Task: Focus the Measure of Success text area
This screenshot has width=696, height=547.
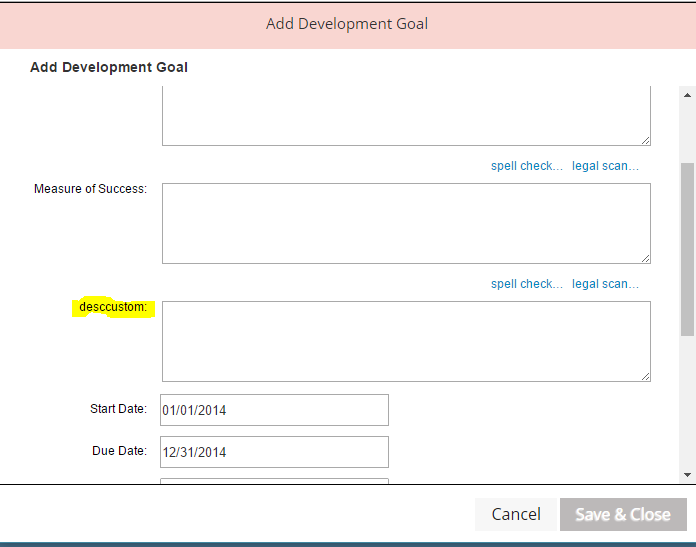Action: (x=406, y=223)
